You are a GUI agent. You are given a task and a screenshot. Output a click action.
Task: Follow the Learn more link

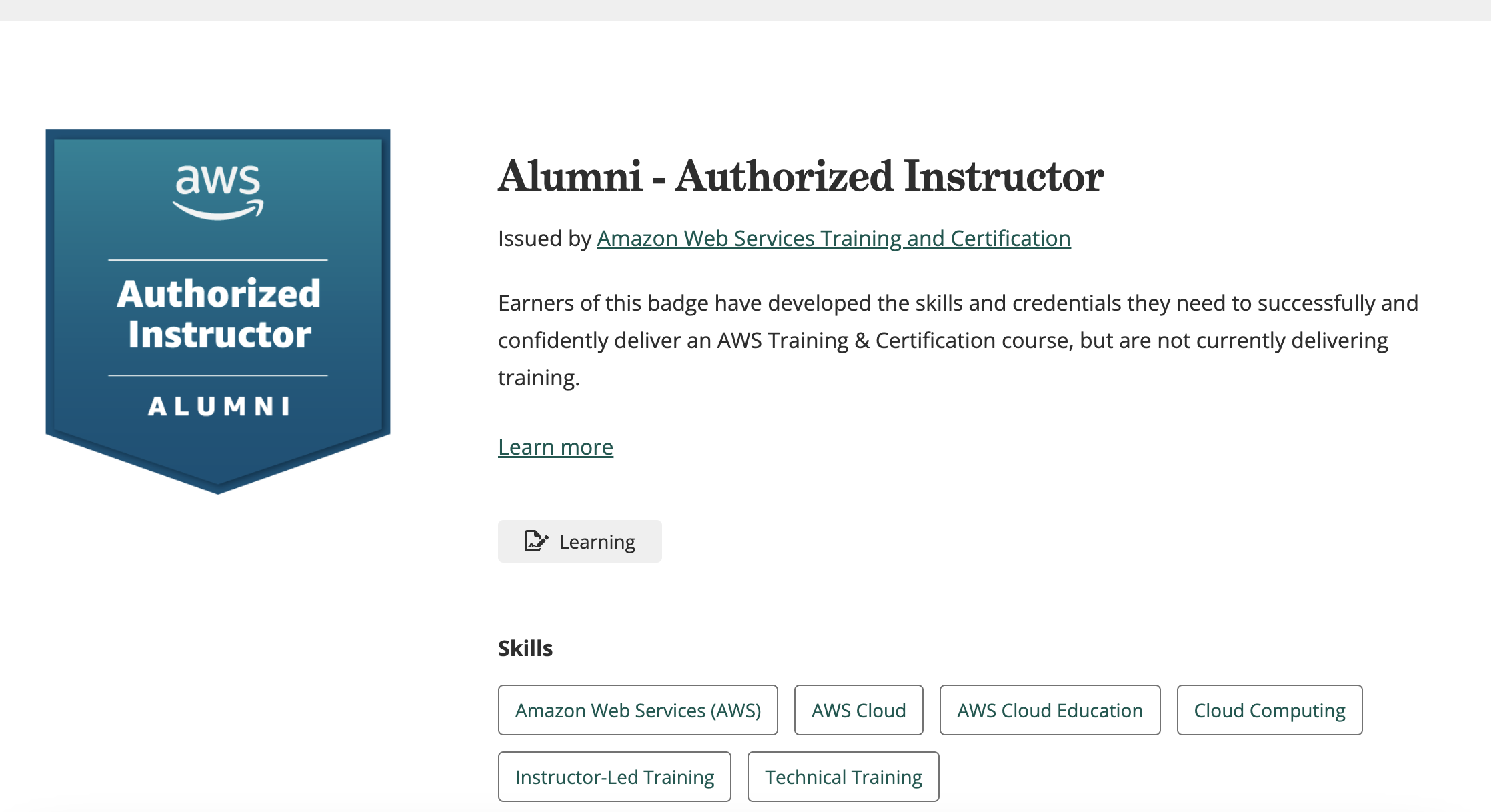point(555,447)
